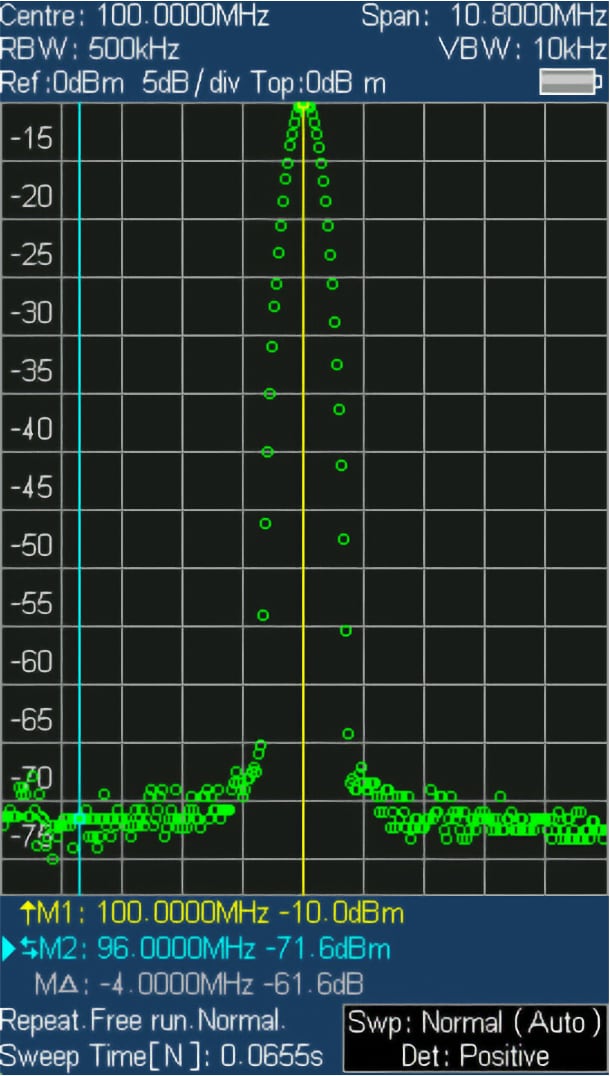Toggle the Swp: Normal (Auto) sweep mode
This screenshot has width=610, height=1076.
[476, 1023]
